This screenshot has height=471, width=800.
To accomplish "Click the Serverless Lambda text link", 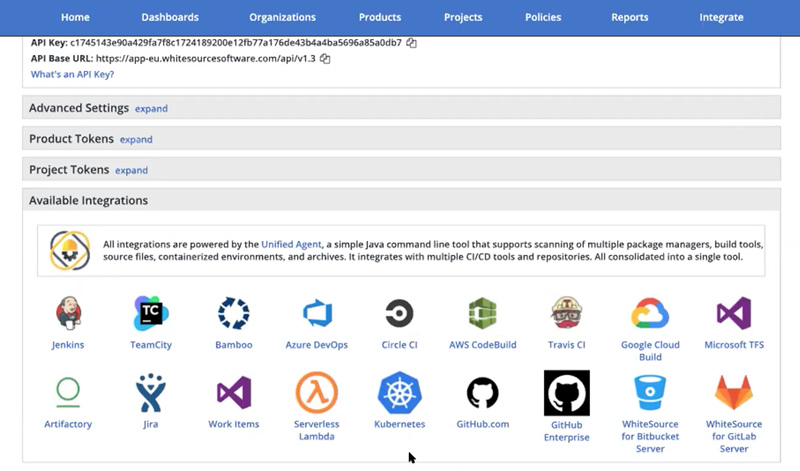I will (x=316, y=430).
